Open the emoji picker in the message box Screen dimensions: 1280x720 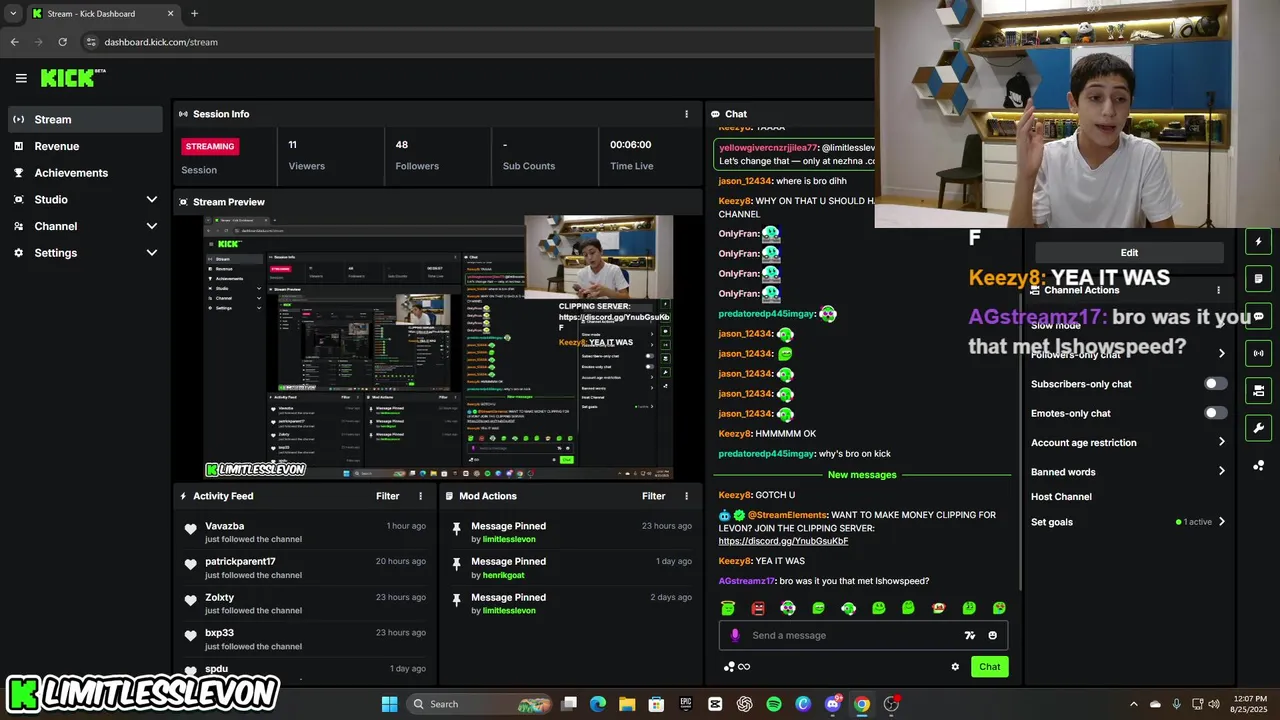click(x=992, y=635)
